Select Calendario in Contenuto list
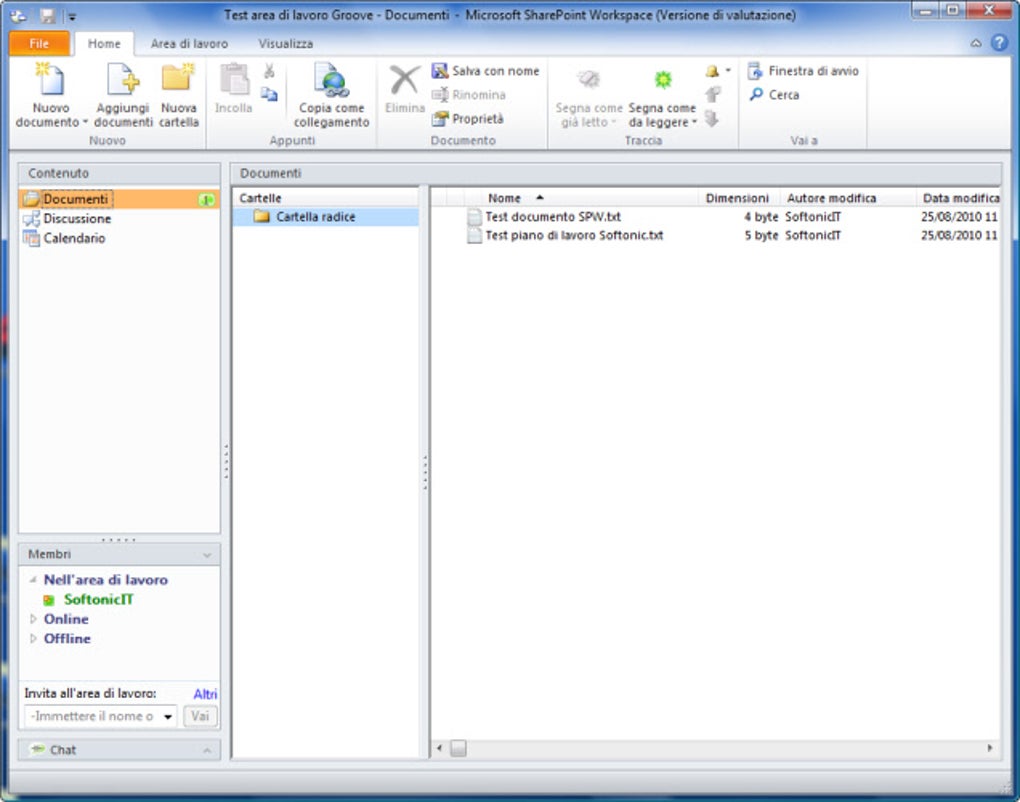Viewport: 1020px width, 802px height. tap(74, 238)
